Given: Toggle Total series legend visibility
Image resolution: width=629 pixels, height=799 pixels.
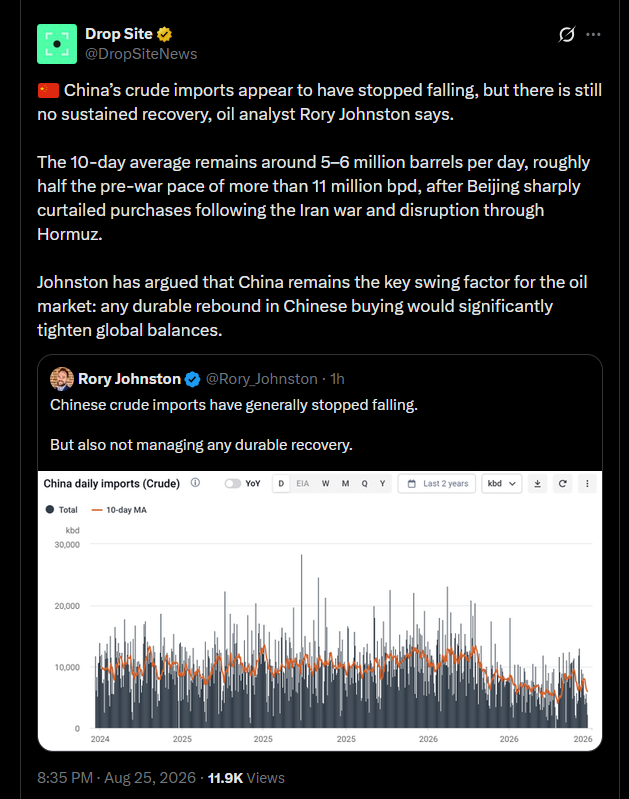Looking at the screenshot, I should tap(62, 510).
